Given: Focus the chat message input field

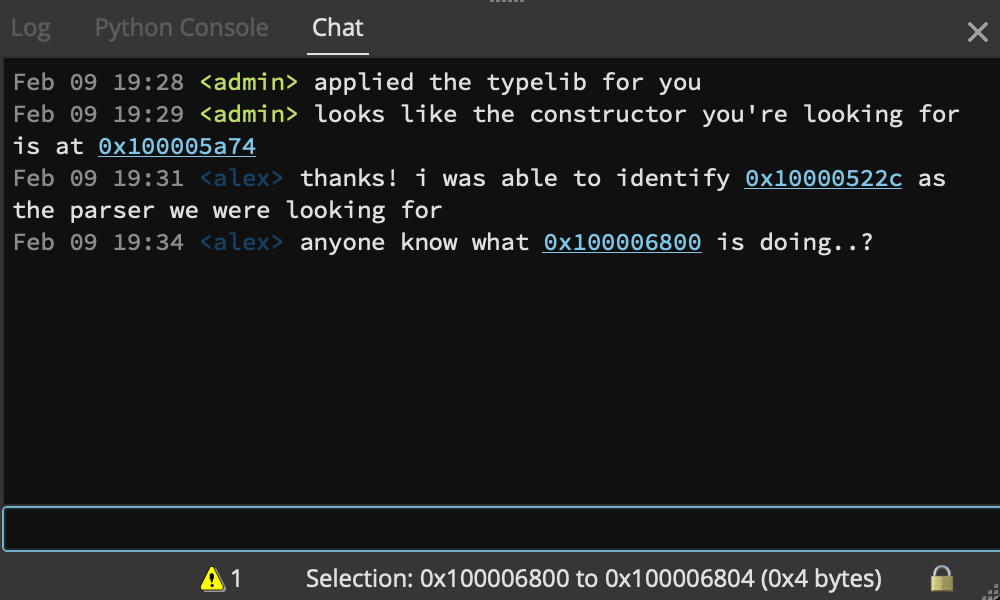Looking at the screenshot, I should tap(500, 529).
